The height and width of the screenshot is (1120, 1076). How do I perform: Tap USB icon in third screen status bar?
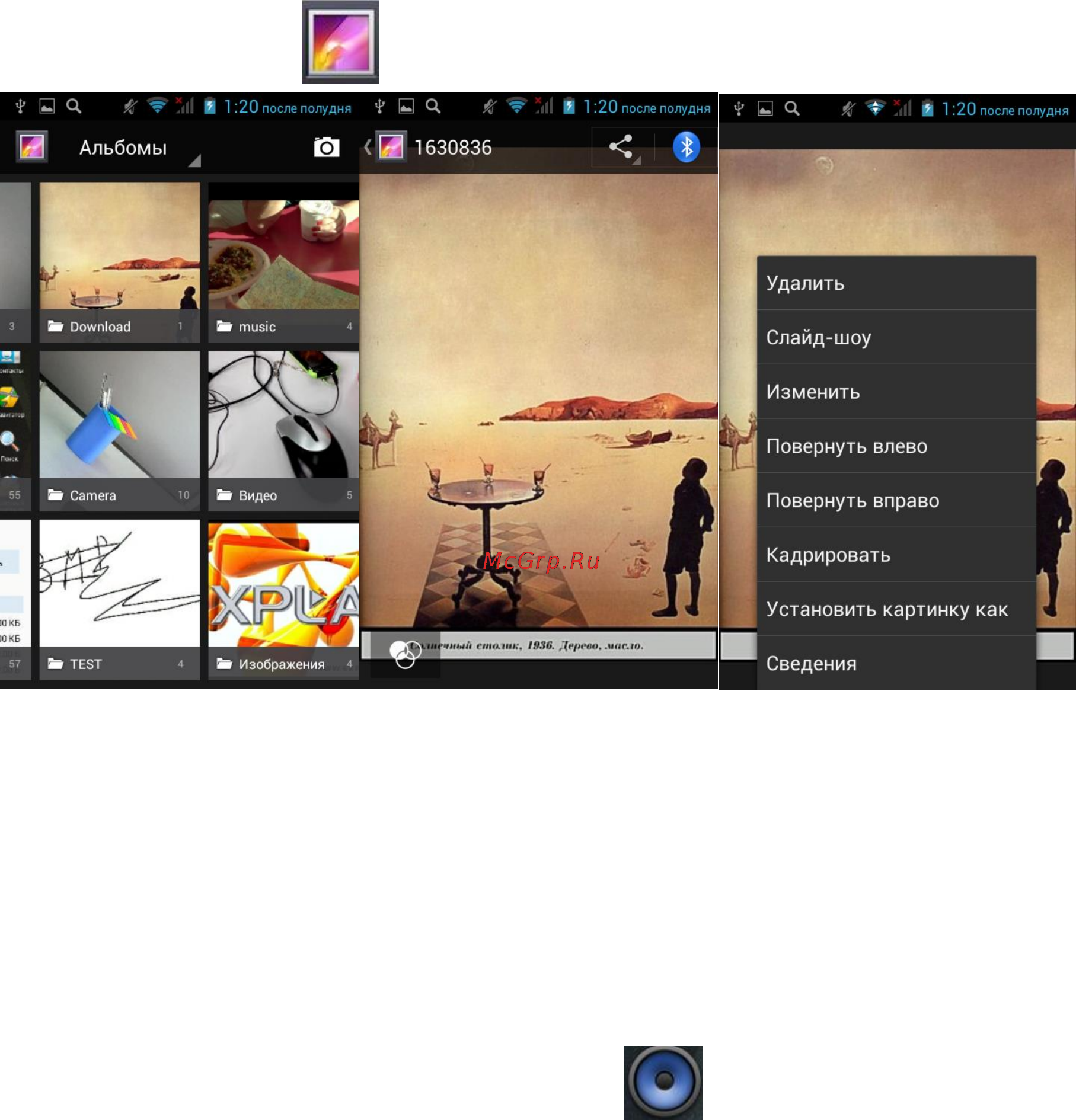739,108
